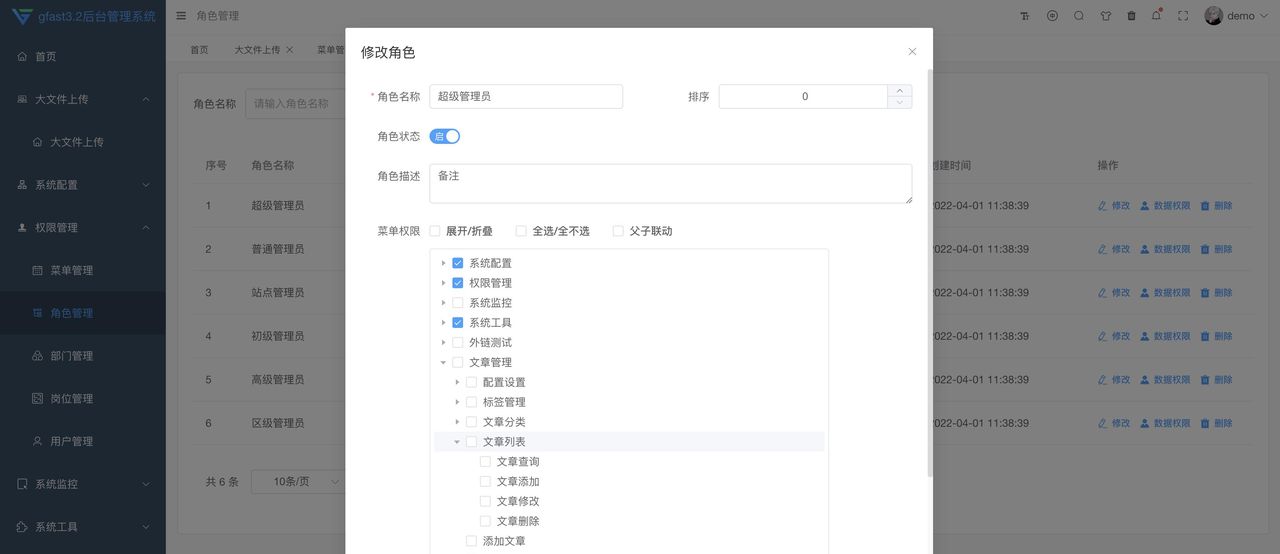Expand the 外链测试 tree node arrow
Screen dimensions: 1280x554
[444, 342]
